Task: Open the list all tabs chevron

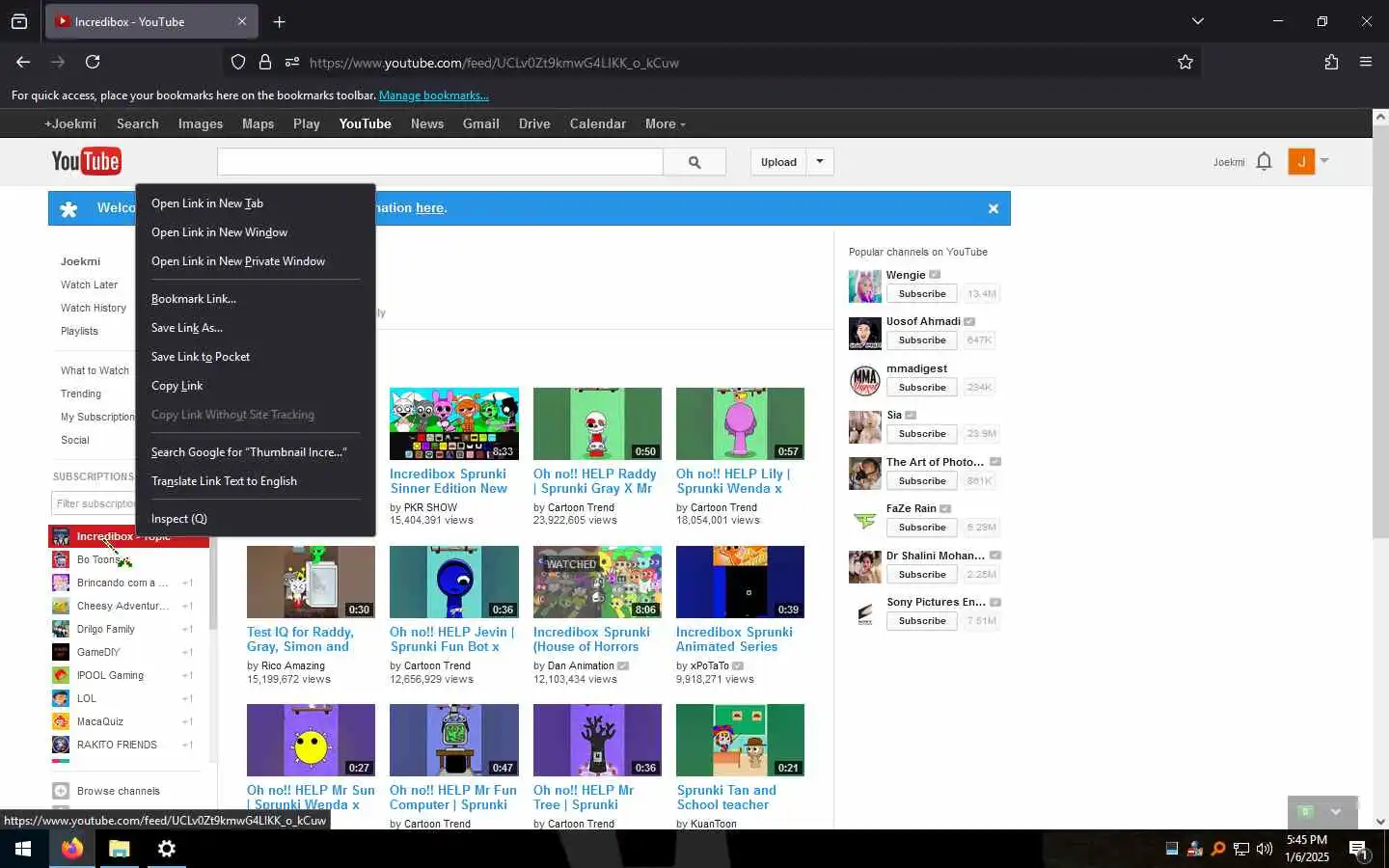Action: click(x=1198, y=21)
